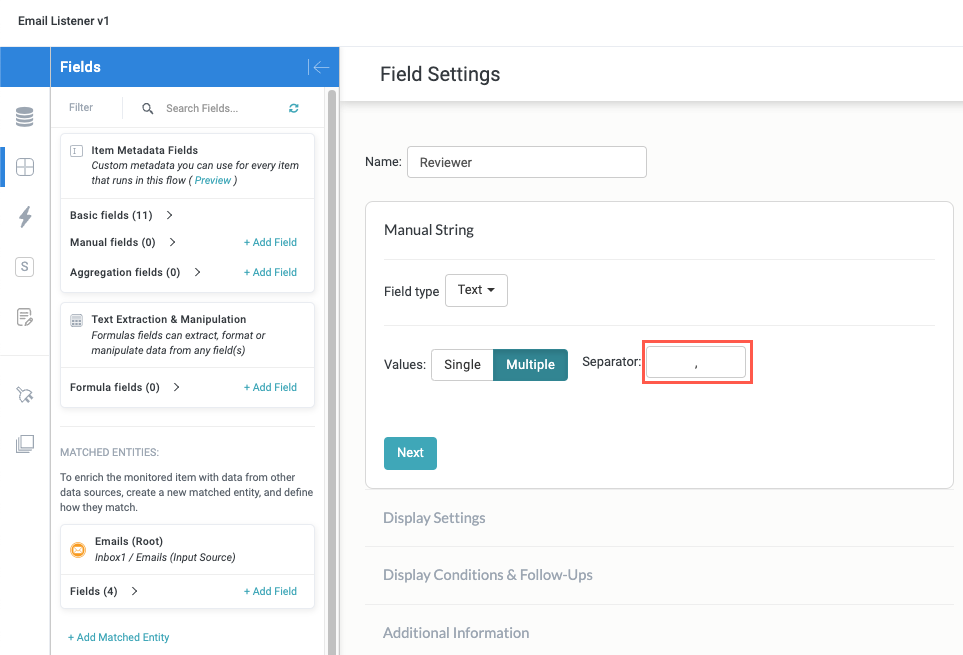Open the stacked pages sidebar icon
The image size is (963, 655).
pyautogui.click(x=25, y=444)
